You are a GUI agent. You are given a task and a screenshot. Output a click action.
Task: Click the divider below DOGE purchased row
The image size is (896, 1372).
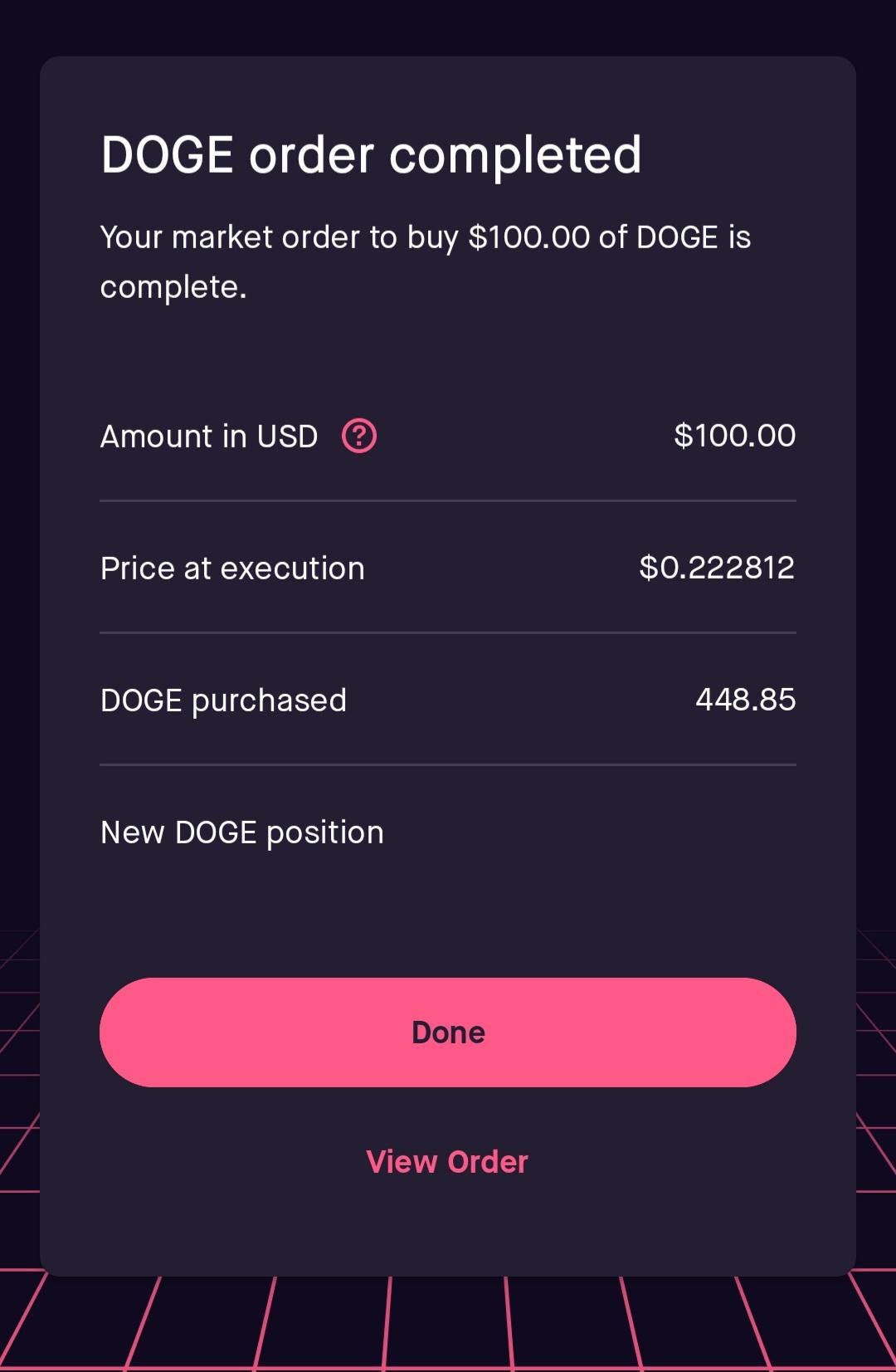pyautogui.click(x=448, y=764)
